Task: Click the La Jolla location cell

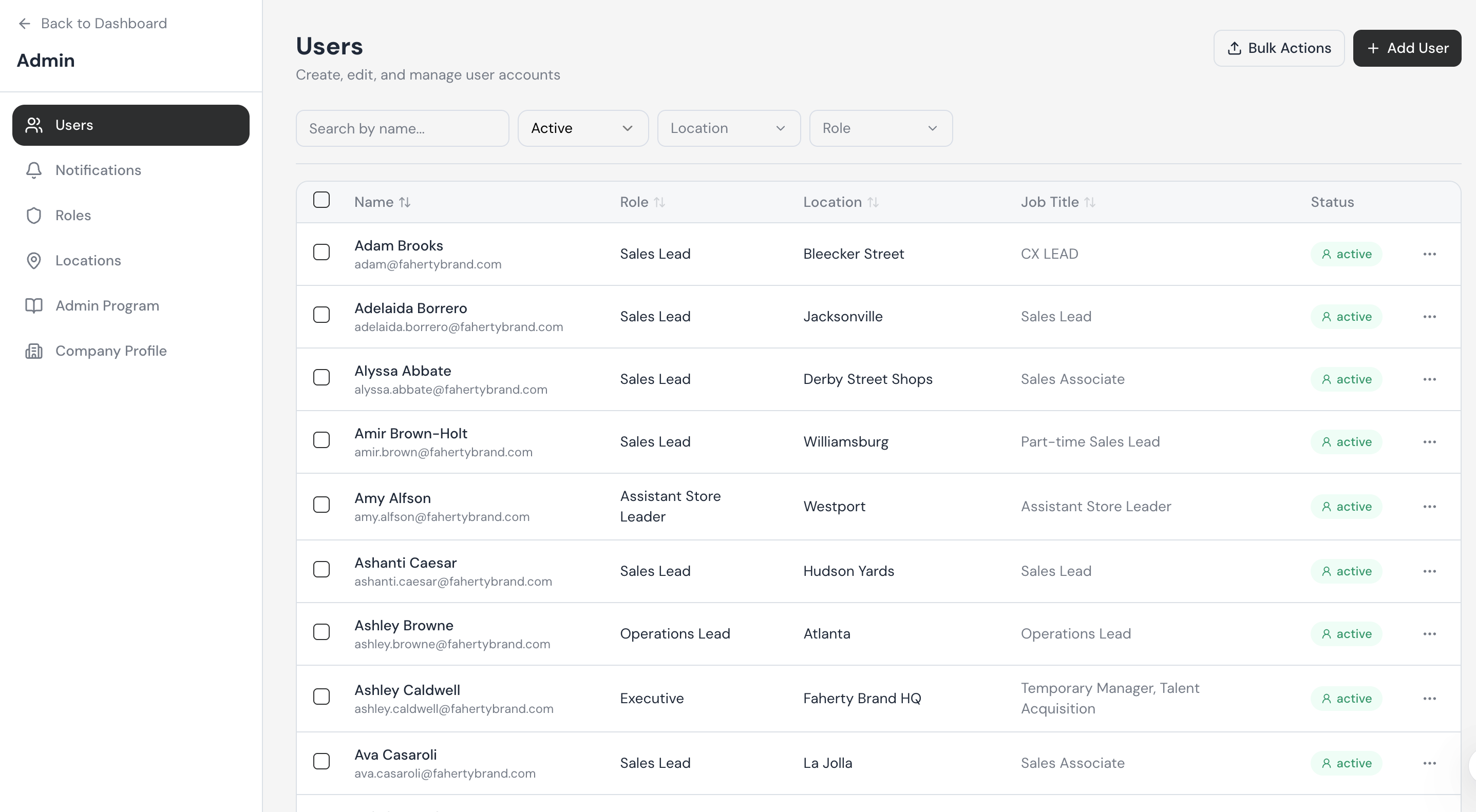Action: pyautogui.click(x=827, y=763)
